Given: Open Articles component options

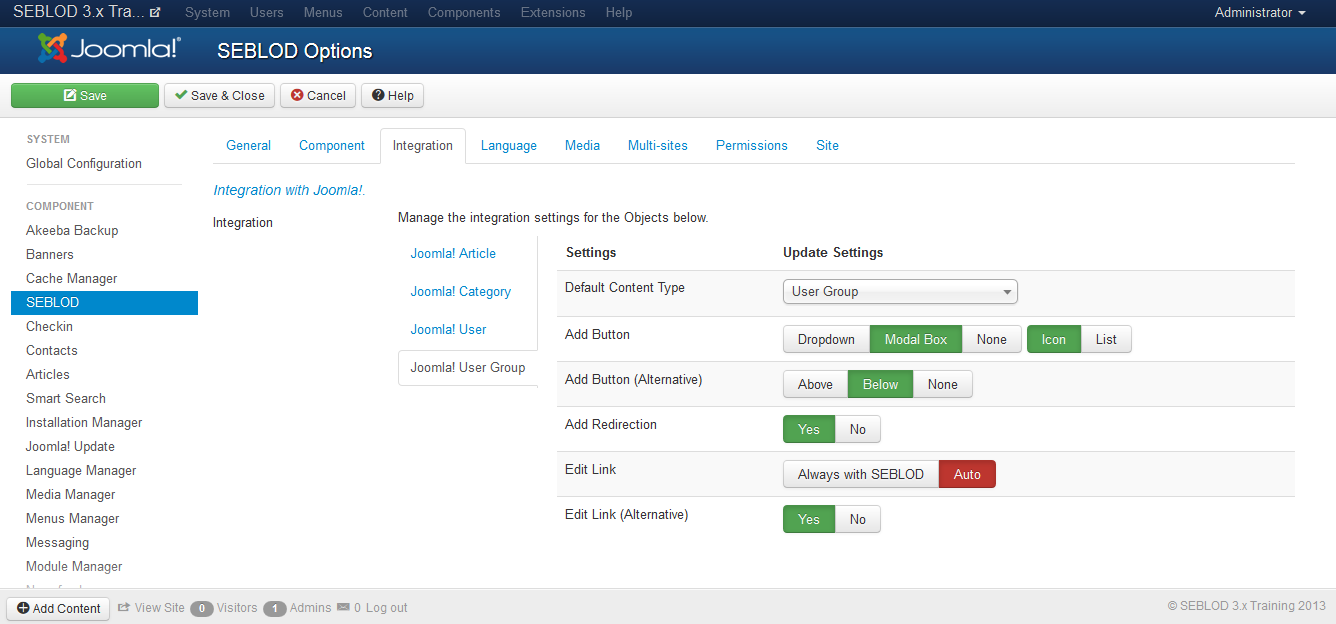Looking at the screenshot, I should (x=48, y=375).
